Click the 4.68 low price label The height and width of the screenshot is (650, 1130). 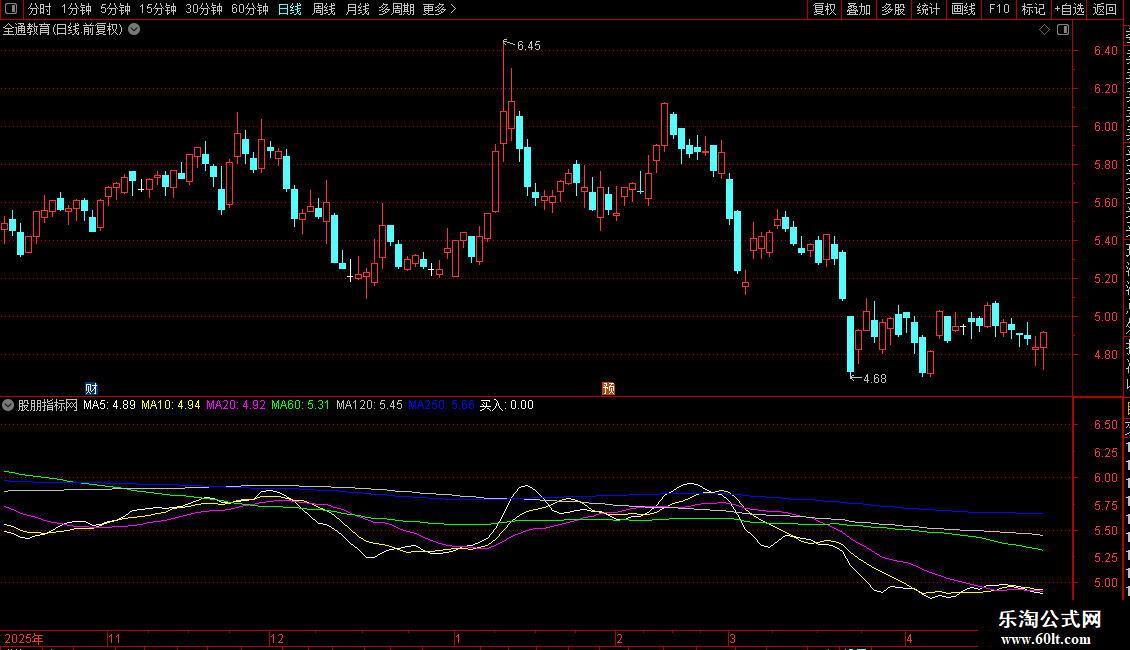[x=874, y=379]
